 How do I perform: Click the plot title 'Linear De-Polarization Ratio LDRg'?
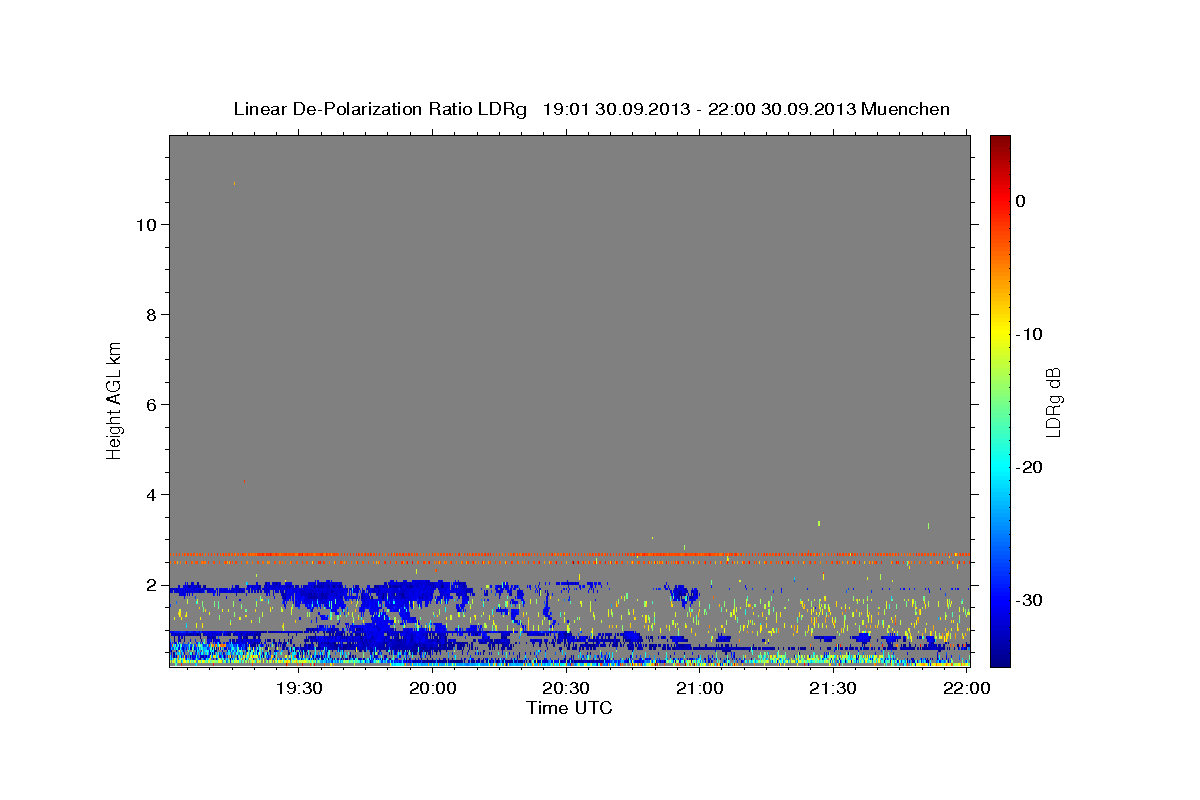click(x=380, y=109)
